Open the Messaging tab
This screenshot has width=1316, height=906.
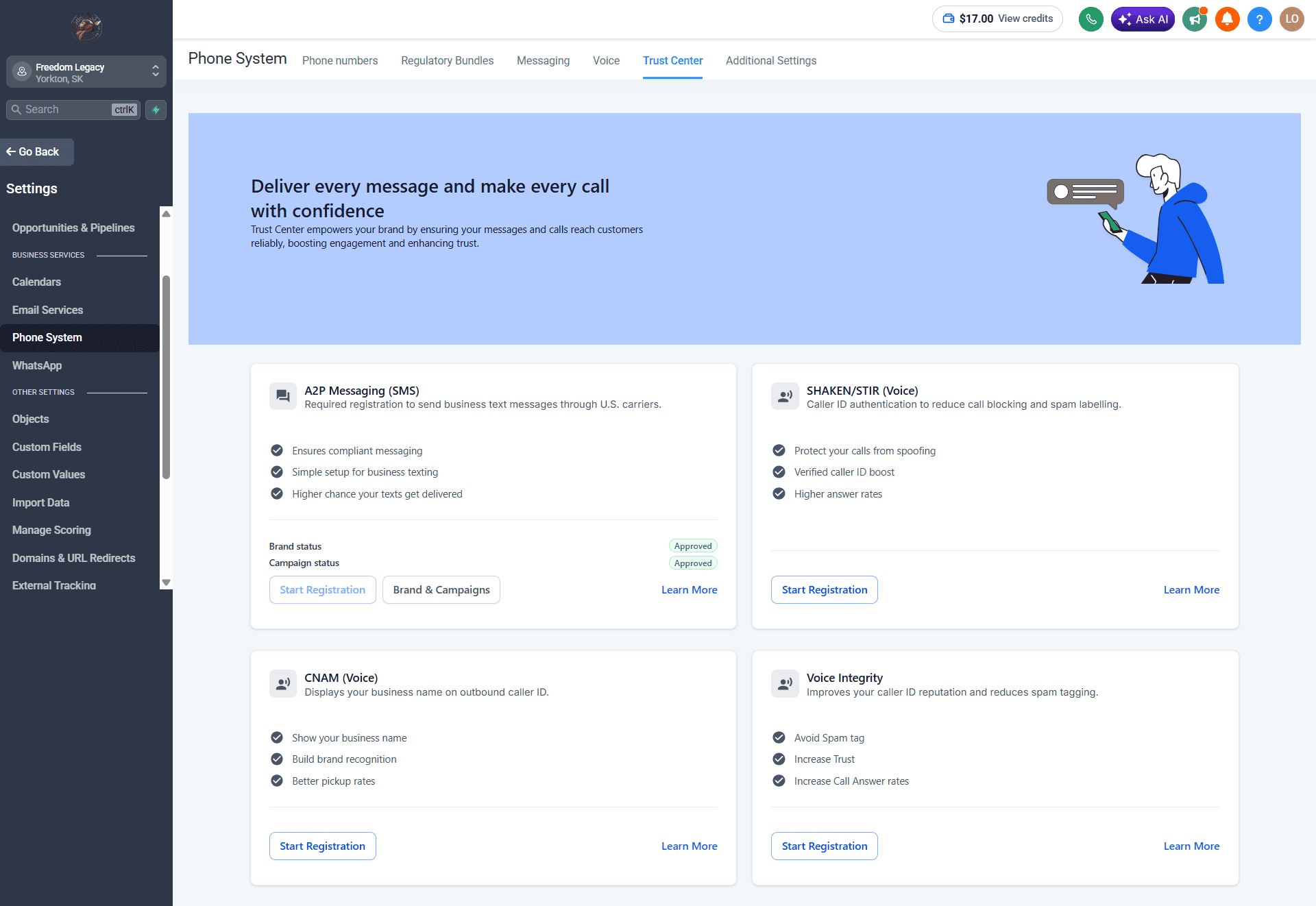pos(543,60)
